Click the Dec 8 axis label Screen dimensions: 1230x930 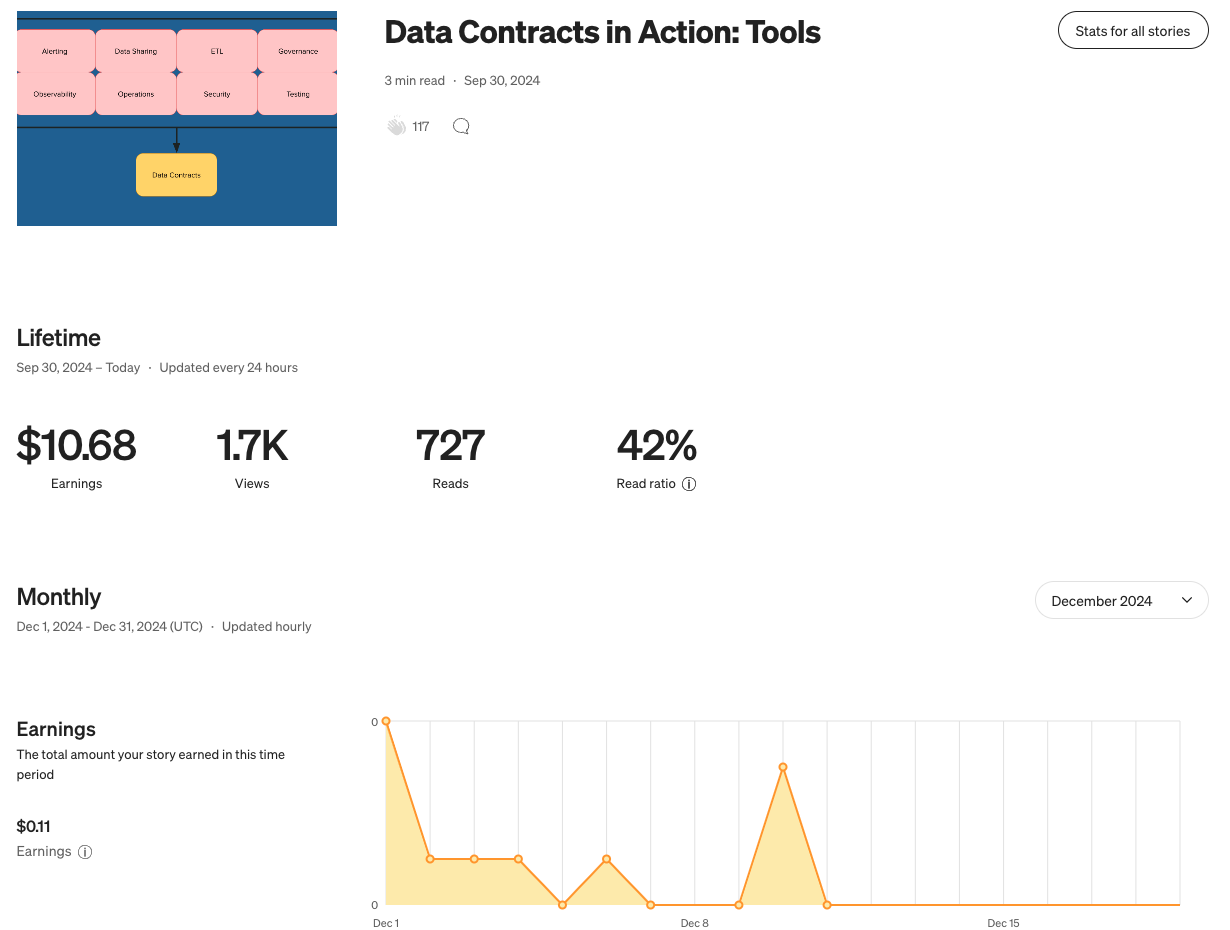point(694,923)
